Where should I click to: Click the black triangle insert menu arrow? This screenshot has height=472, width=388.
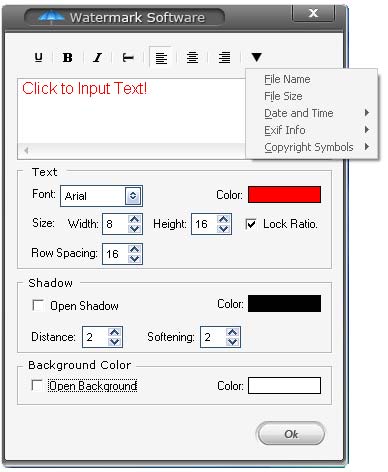tap(256, 57)
